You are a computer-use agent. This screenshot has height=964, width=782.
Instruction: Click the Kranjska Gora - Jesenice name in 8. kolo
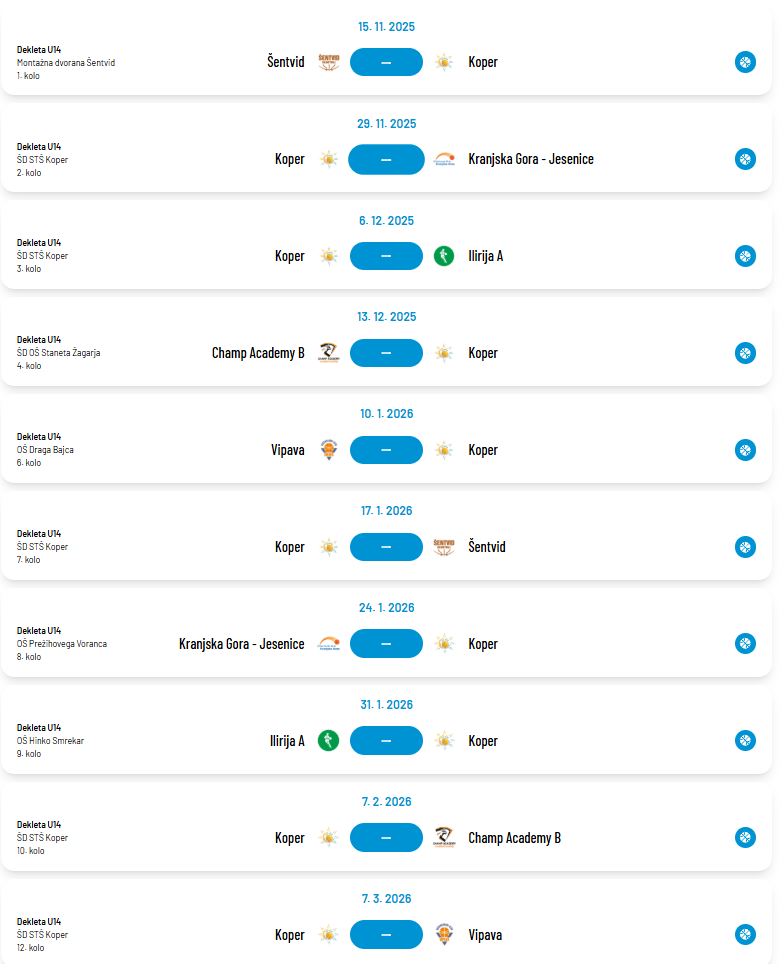coord(241,644)
